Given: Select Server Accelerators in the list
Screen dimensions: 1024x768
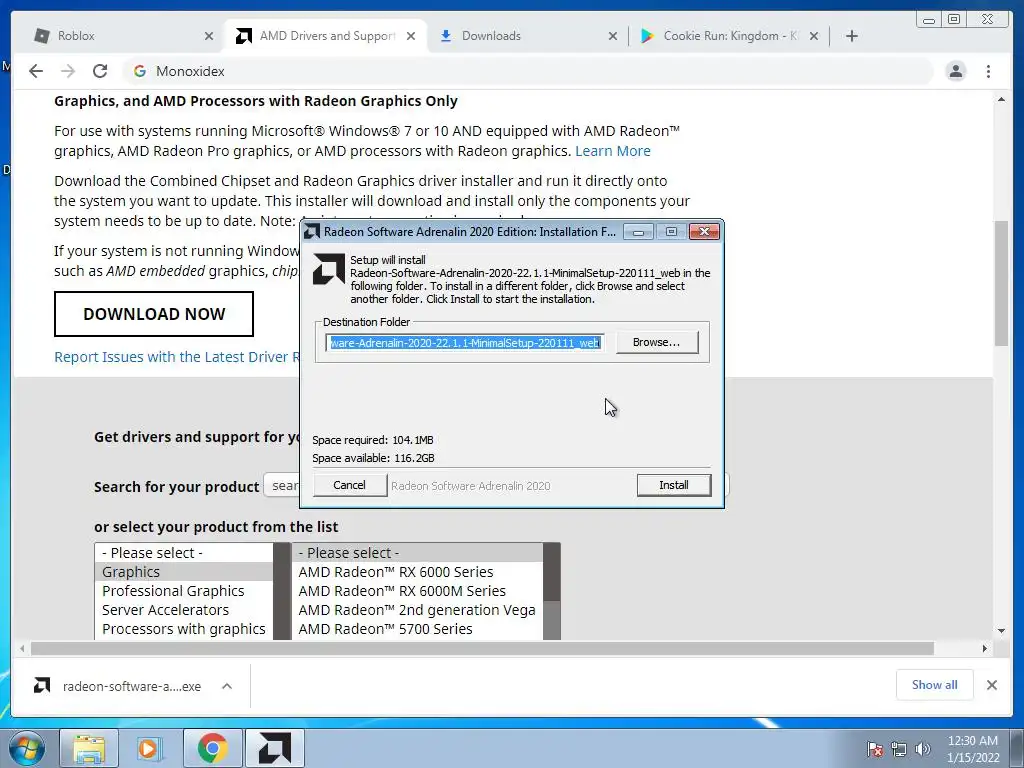Looking at the screenshot, I should 184,609.
